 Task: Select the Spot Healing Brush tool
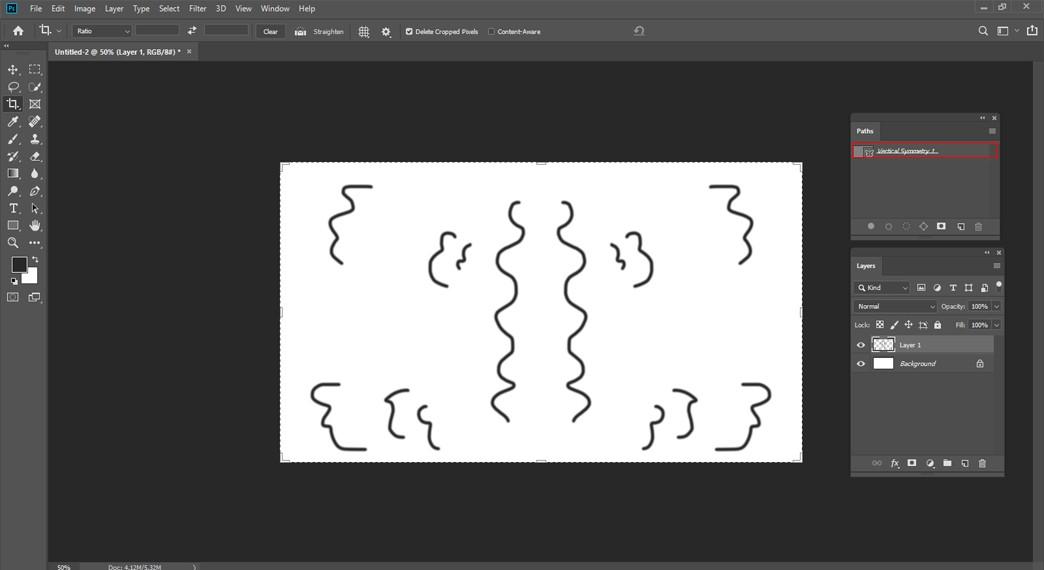click(x=35, y=121)
